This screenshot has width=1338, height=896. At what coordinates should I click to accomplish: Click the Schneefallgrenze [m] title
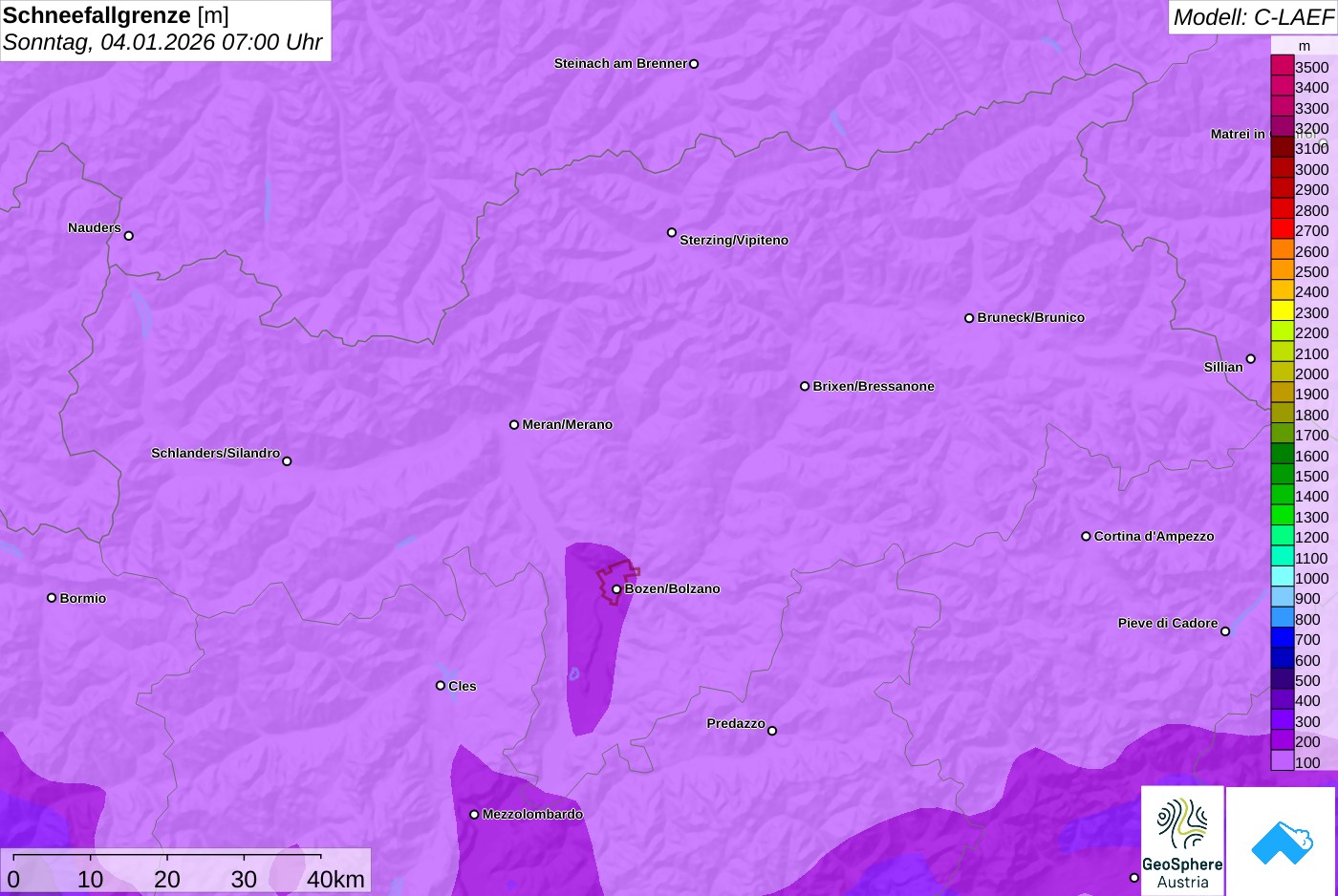pyautogui.click(x=116, y=15)
